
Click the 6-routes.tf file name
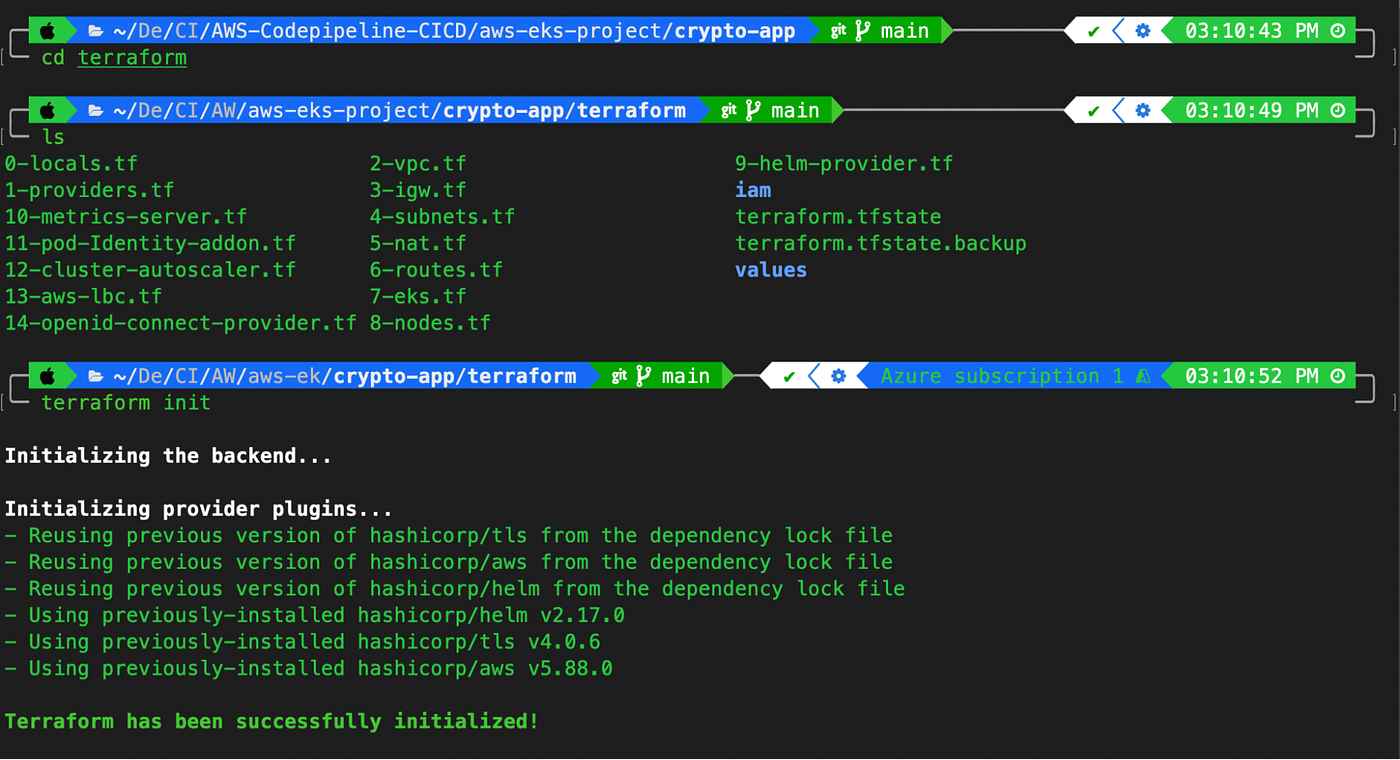point(436,270)
